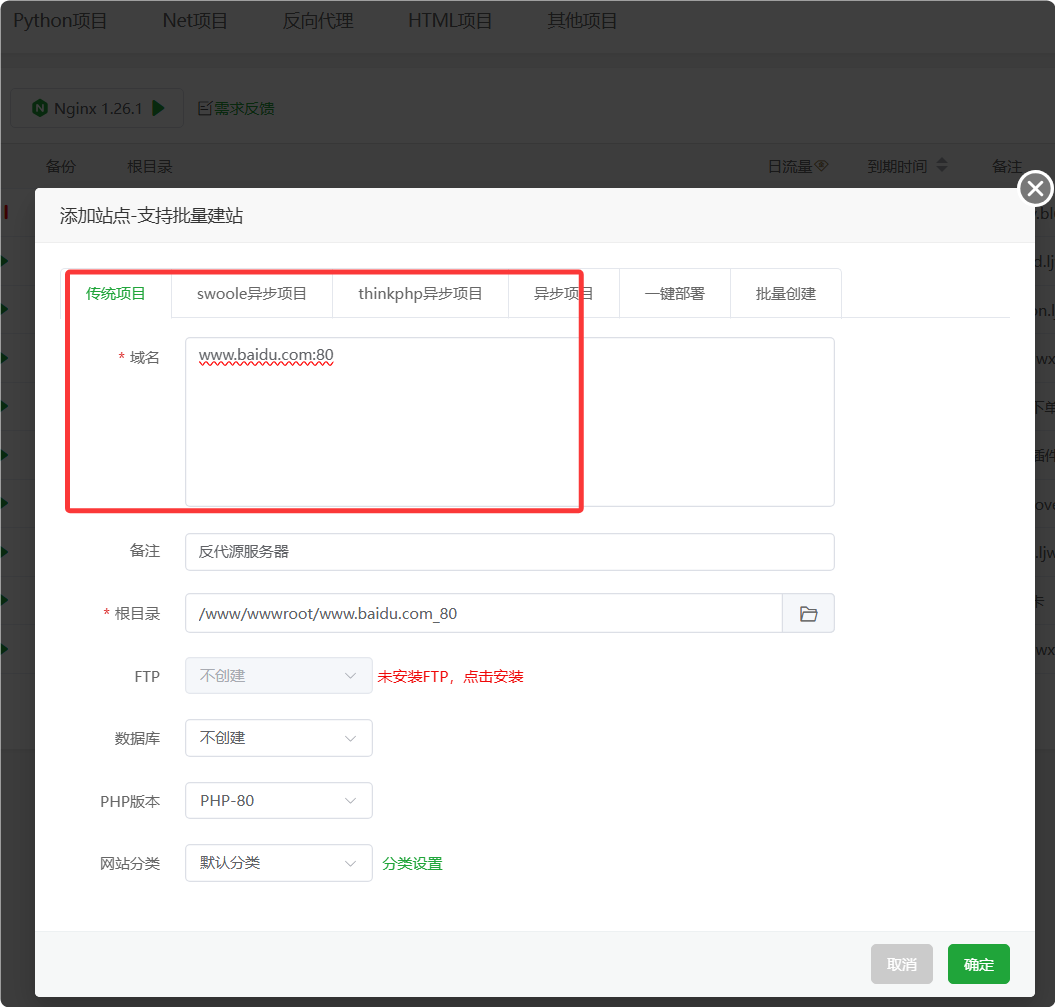The width and height of the screenshot is (1055, 1007).
Task: Click the 需求反馈 edit icon
Action: pyautogui.click(x=204, y=108)
